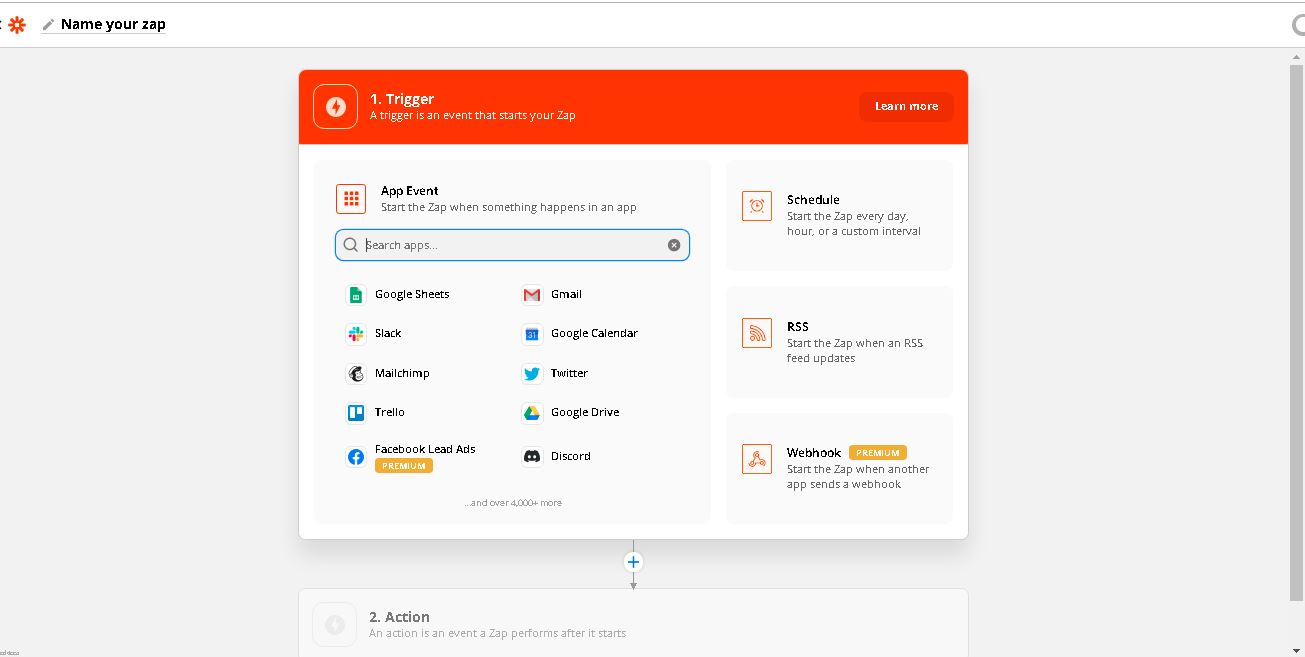Choose the Slack app icon

pyautogui.click(x=355, y=334)
